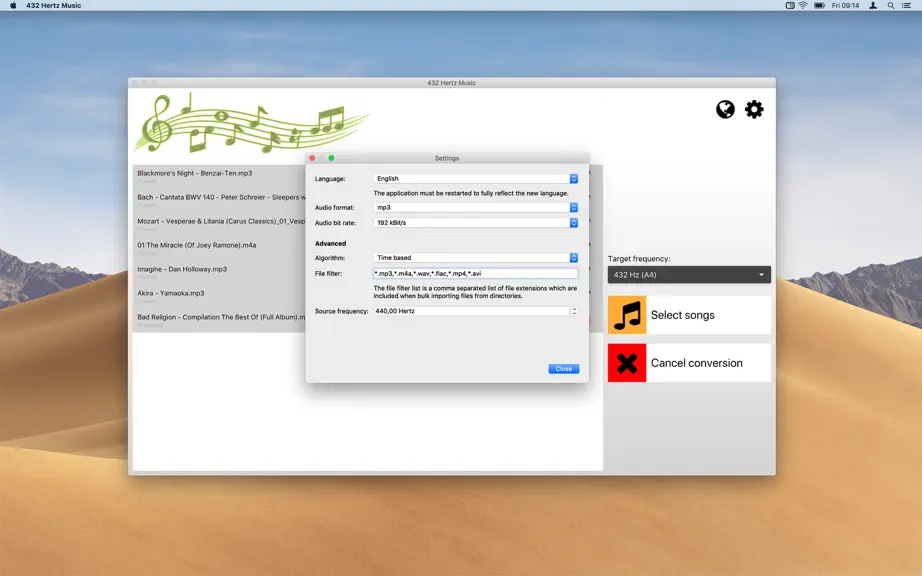Click the Close button in Settings

click(x=563, y=369)
